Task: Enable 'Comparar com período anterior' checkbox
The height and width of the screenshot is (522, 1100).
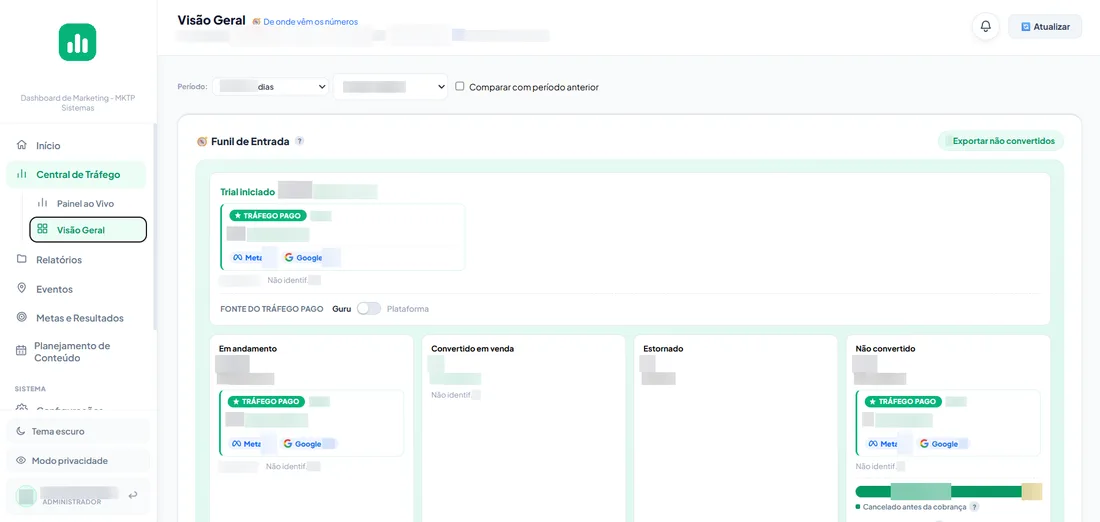Action: pyautogui.click(x=460, y=87)
